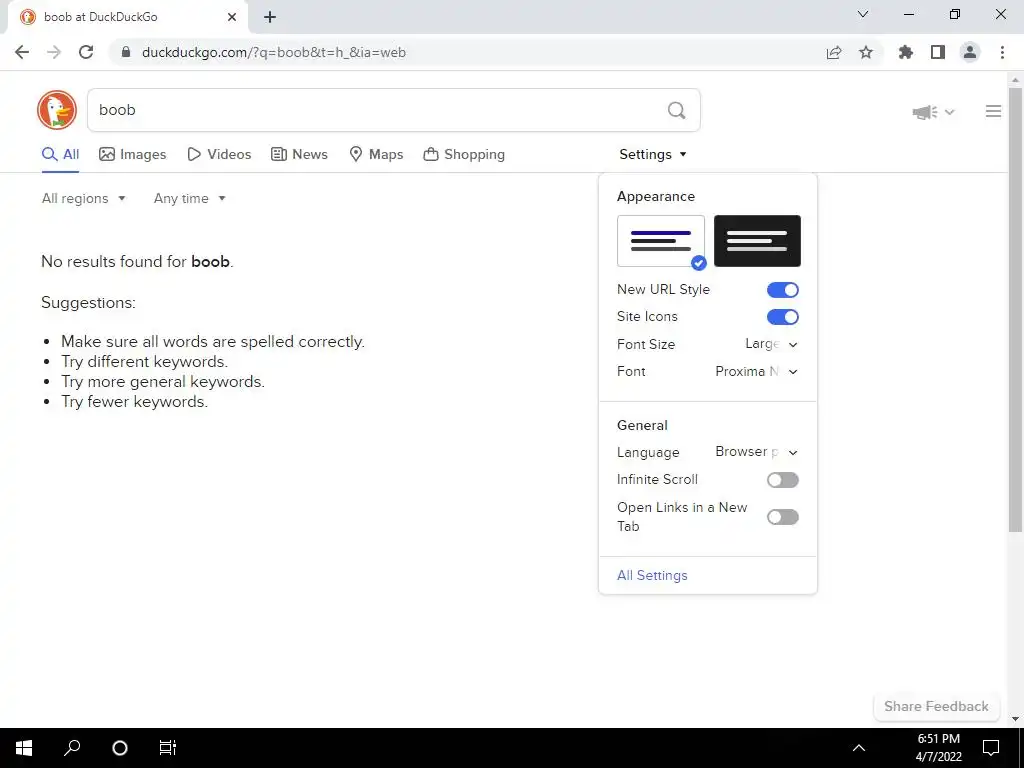Click Share Feedback button
Viewport: 1024px width, 768px height.
tap(936, 707)
